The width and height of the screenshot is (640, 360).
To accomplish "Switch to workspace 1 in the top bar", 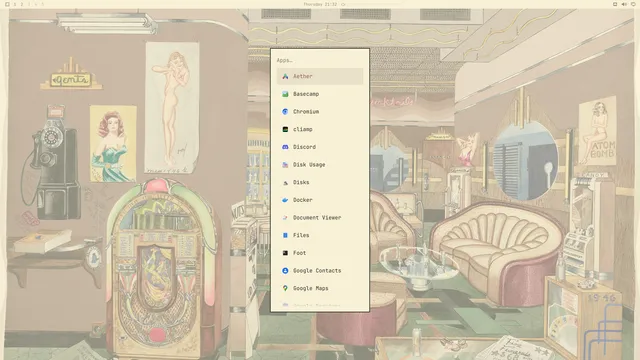I will tap(15, 4).
